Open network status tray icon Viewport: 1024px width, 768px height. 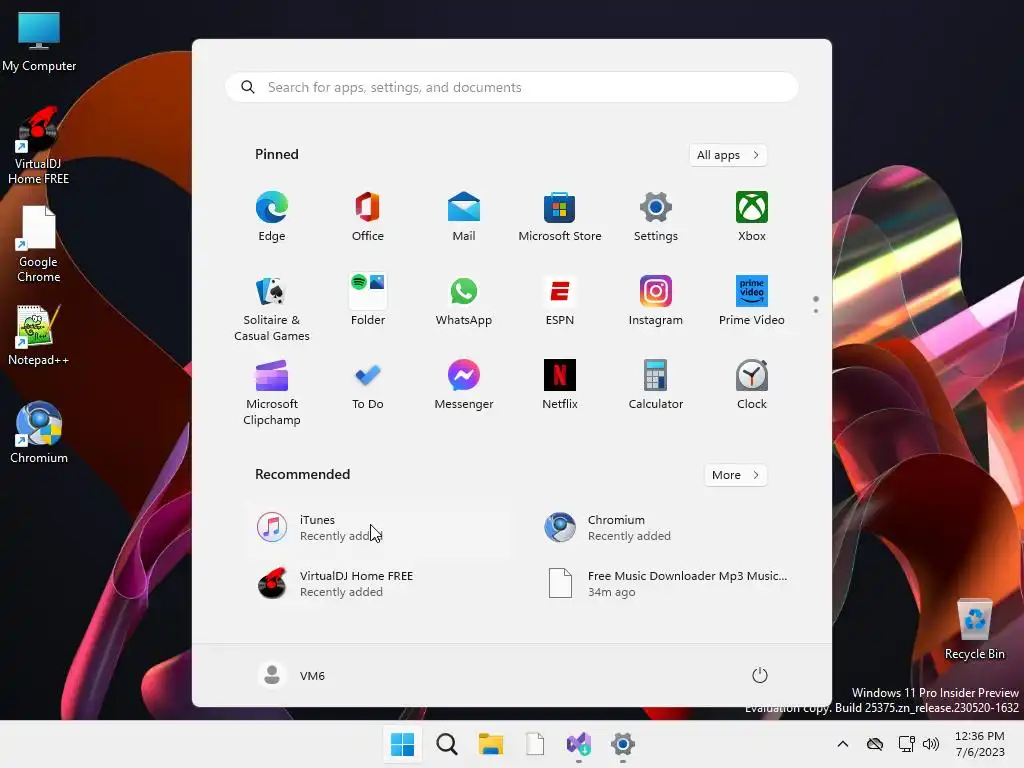coord(906,744)
